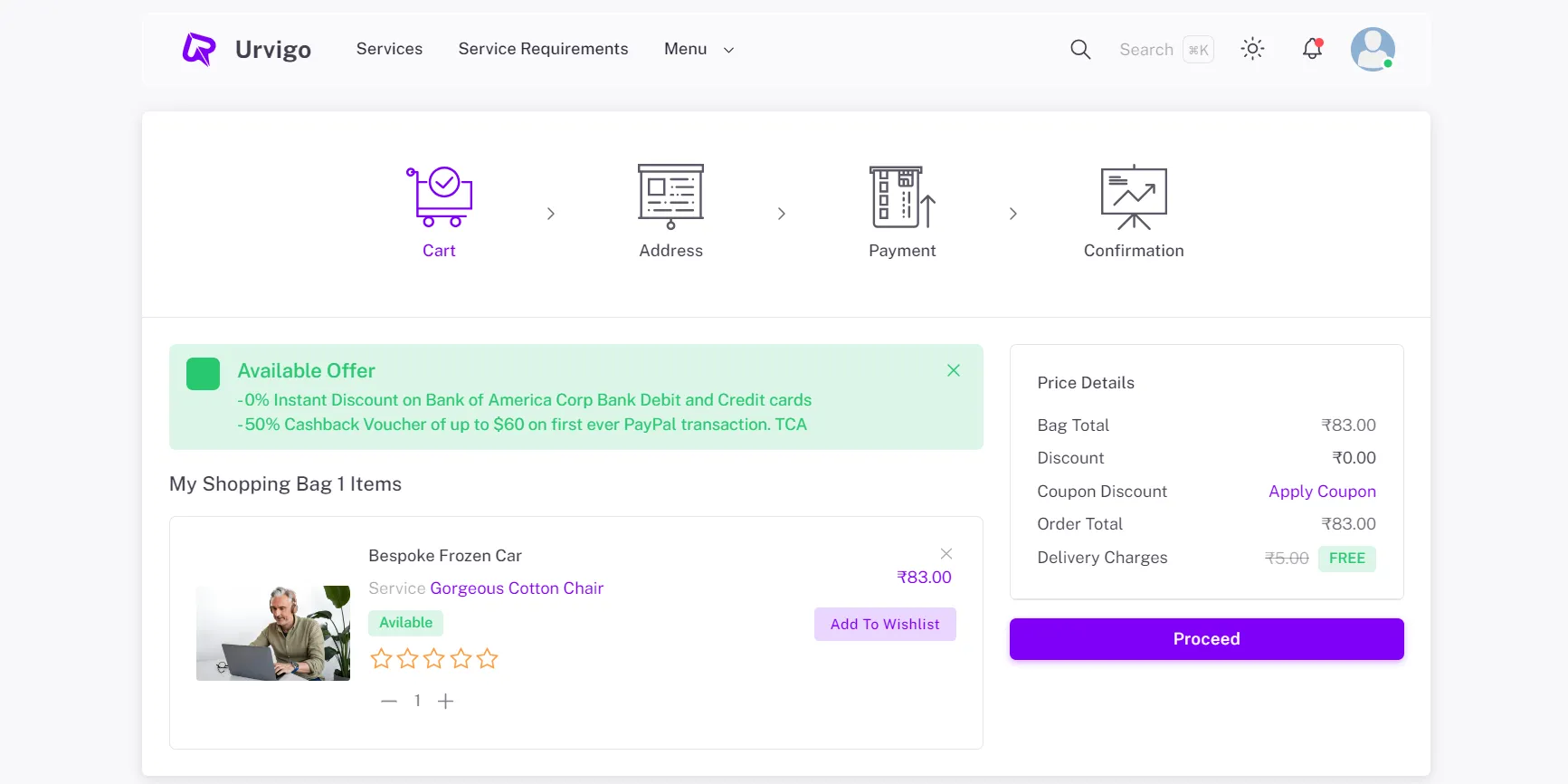Click Add To Wishlist button
1568x784 pixels.
tap(885, 625)
